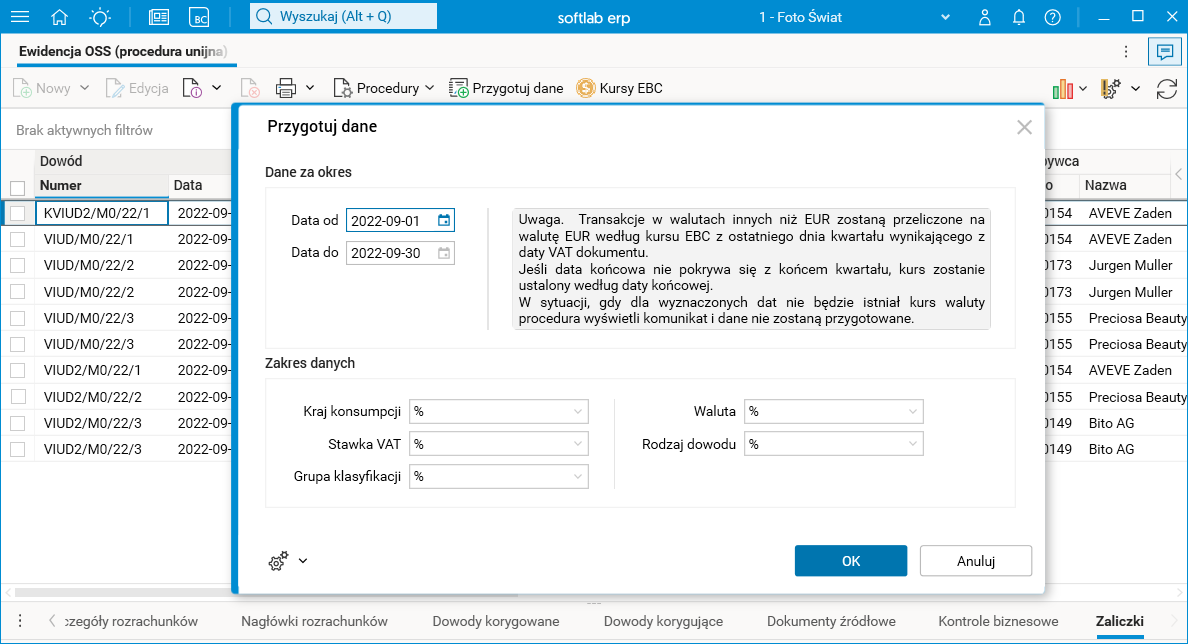Expand the chart icon dropdown arrow
Viewport: 1188px width, 644px height.
tap(1083, 89)
